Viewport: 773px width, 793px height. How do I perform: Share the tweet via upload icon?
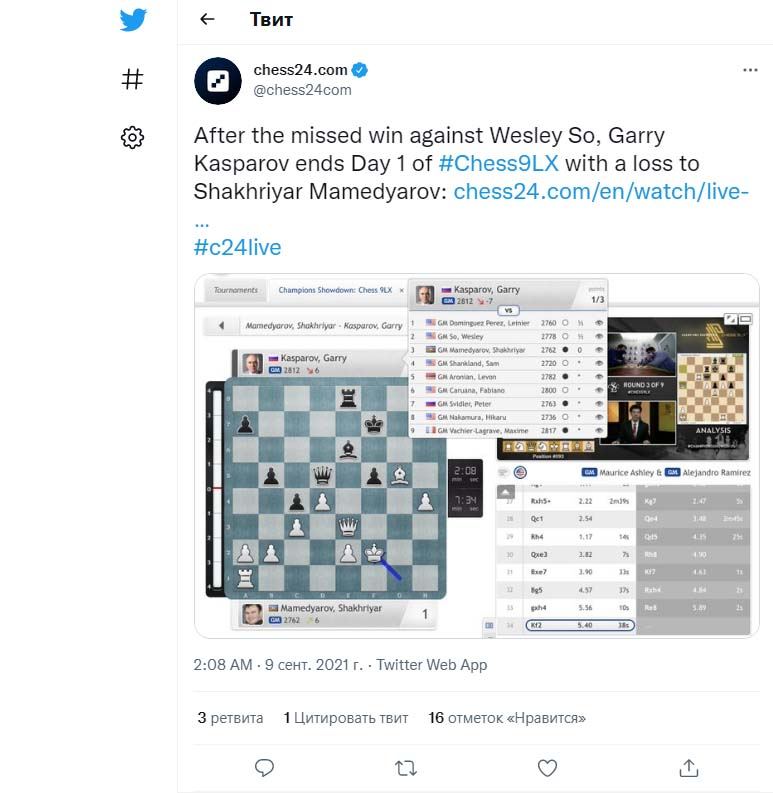point(689,768)
